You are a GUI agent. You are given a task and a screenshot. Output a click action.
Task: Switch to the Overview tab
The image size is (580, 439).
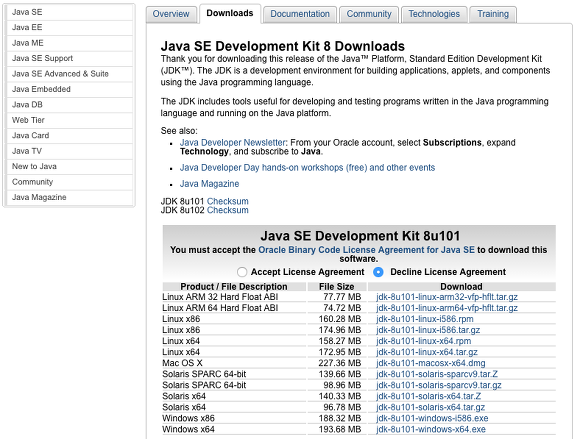[x=171, y=14]
